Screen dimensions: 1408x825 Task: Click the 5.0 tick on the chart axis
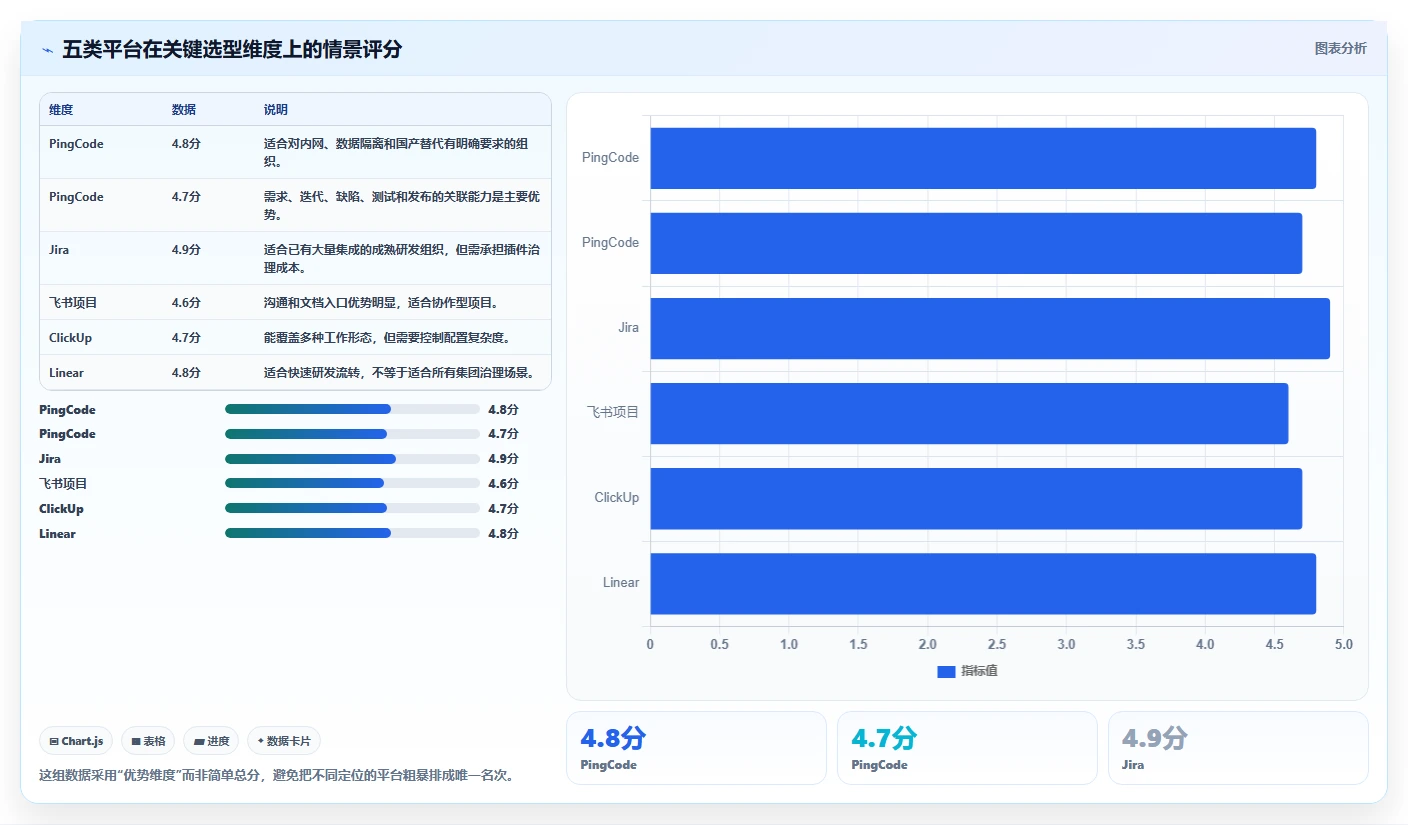(x=1343, y=645)
